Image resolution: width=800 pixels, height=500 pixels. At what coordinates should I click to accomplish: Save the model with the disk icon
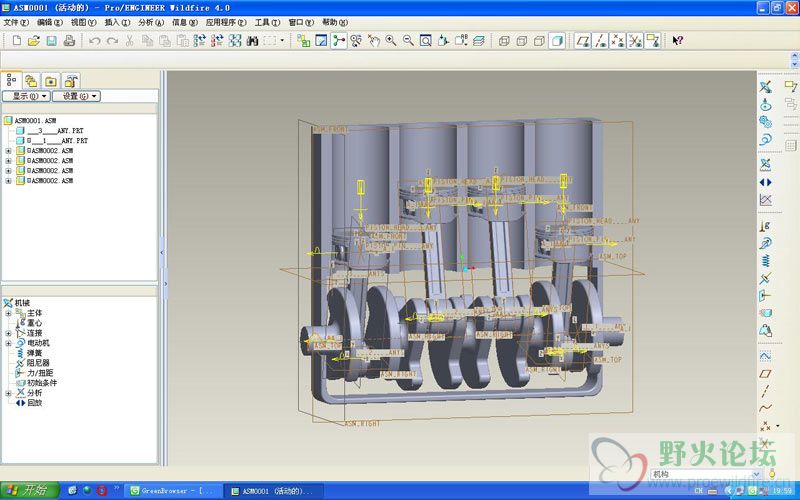[x=51, y=40]
